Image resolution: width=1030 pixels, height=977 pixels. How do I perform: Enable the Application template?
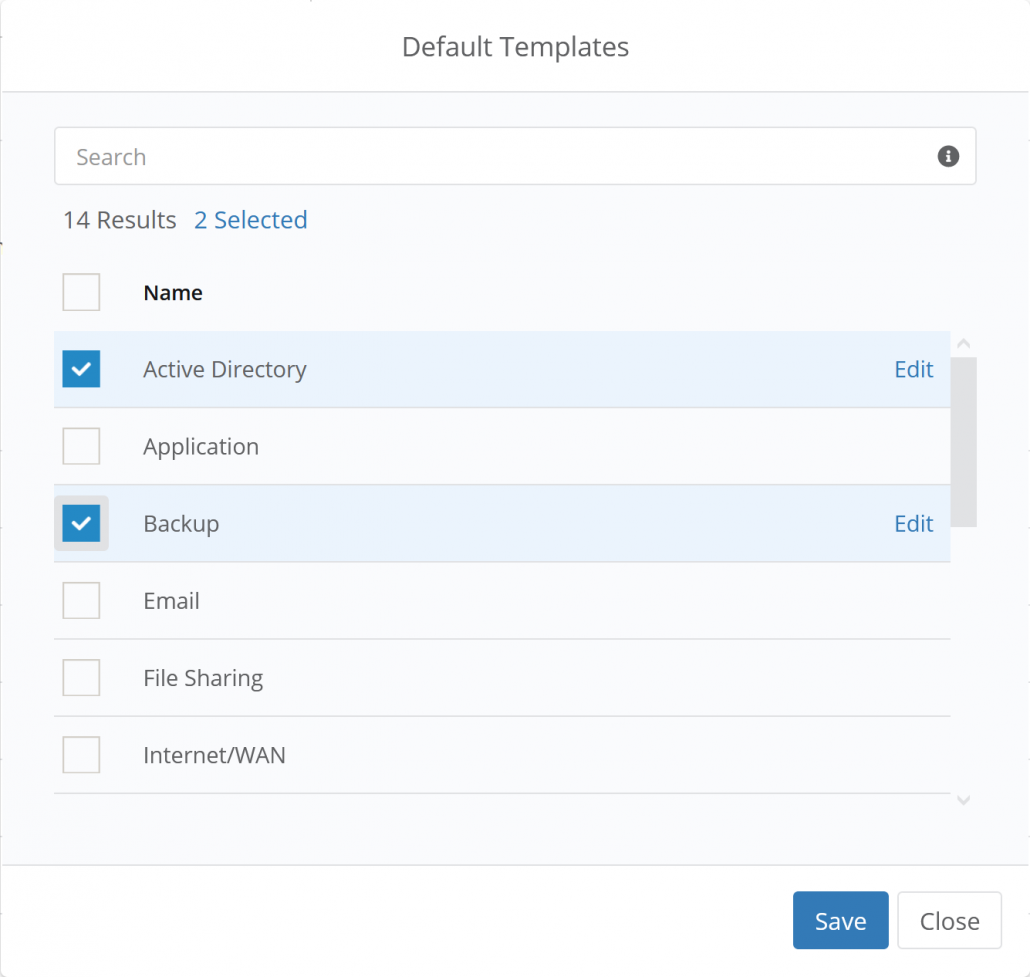coord(81,446)
